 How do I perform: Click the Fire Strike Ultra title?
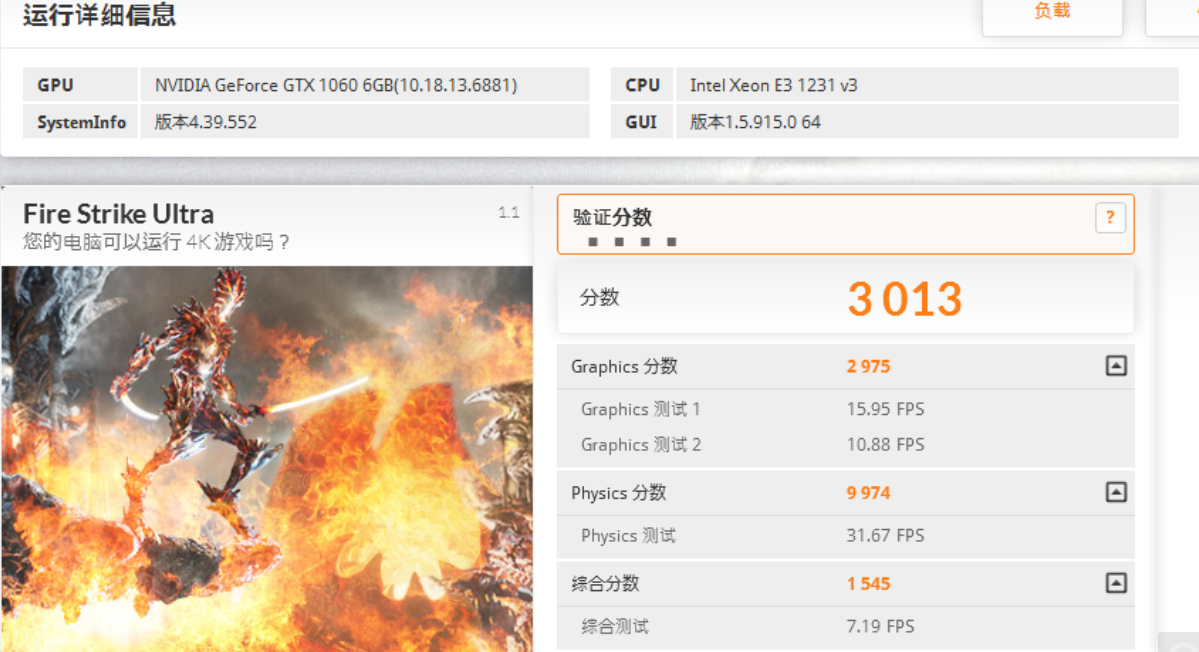119,214
